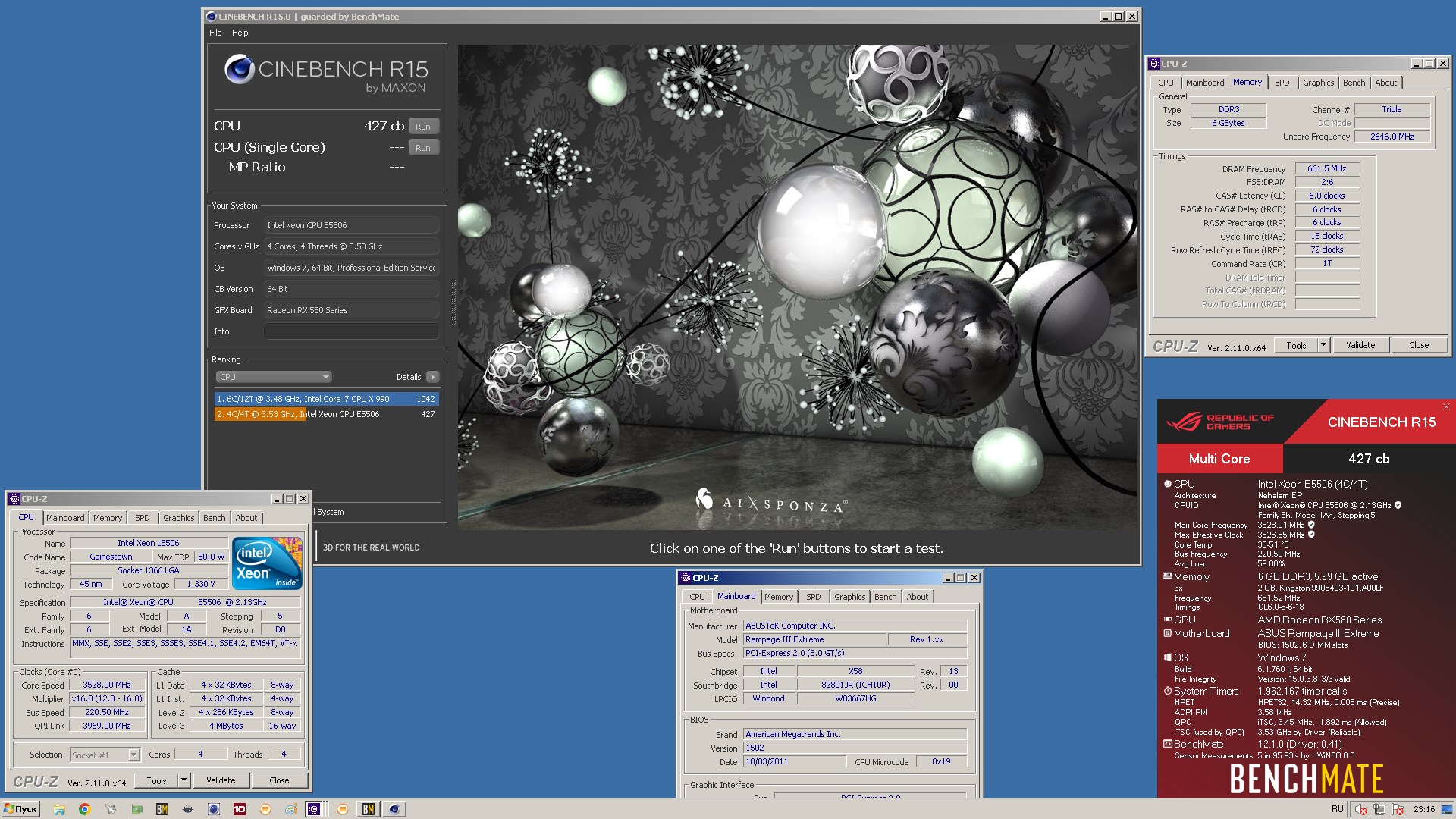Viewport: 1456px width, 819px height.
Task: Open Bench tab in bottom-left CPU-Z window
Action: pos(214,518)
